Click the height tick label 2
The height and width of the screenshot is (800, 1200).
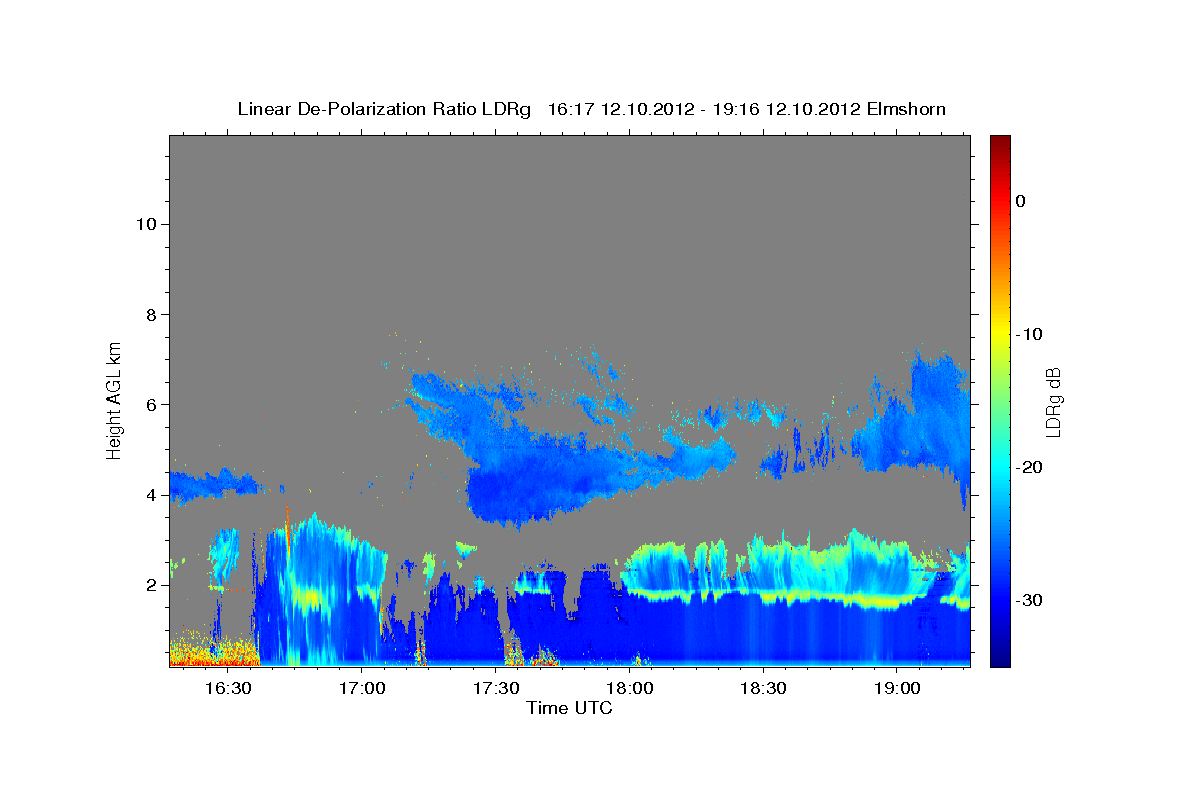pyautogui.click(x=150, y=585)
